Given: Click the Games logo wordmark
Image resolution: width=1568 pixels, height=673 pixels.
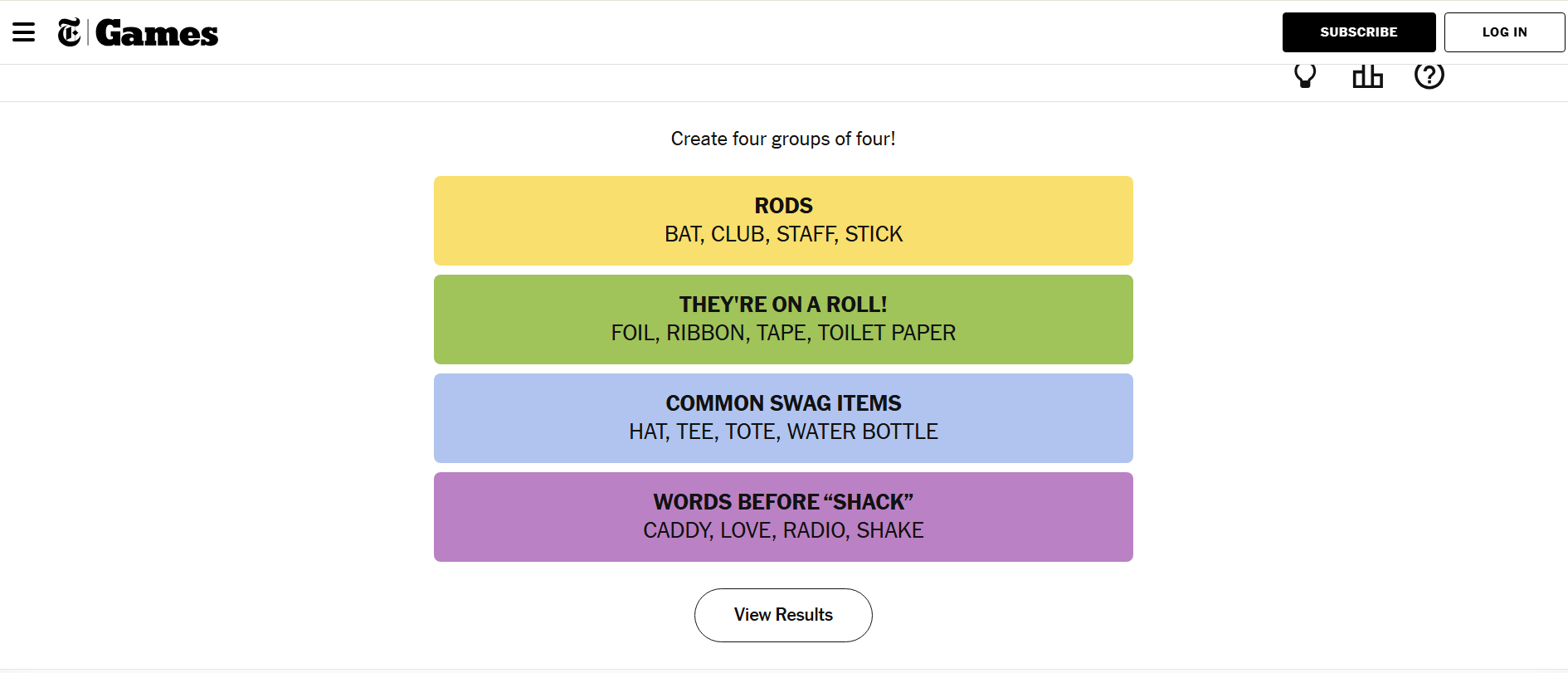Looking at the screenshot, I should [x=157, y=33].
